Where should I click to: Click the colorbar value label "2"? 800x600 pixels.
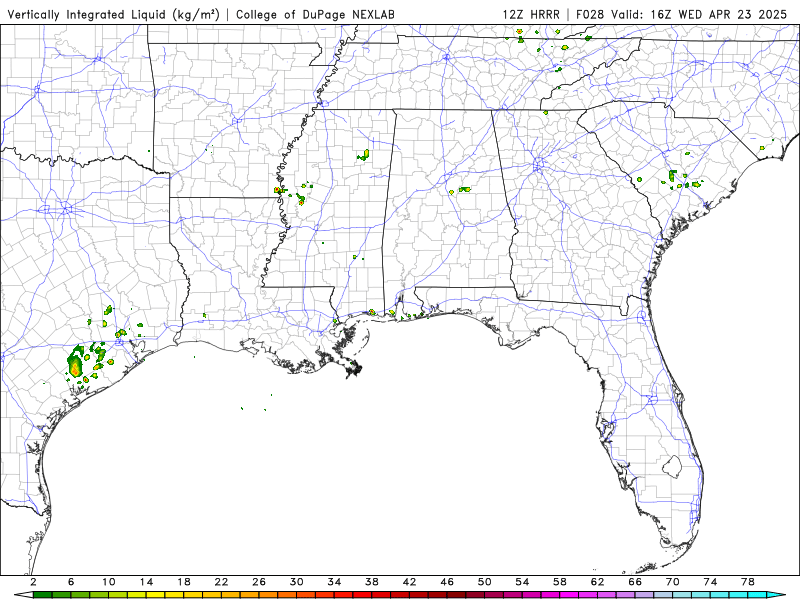point(33,582)
